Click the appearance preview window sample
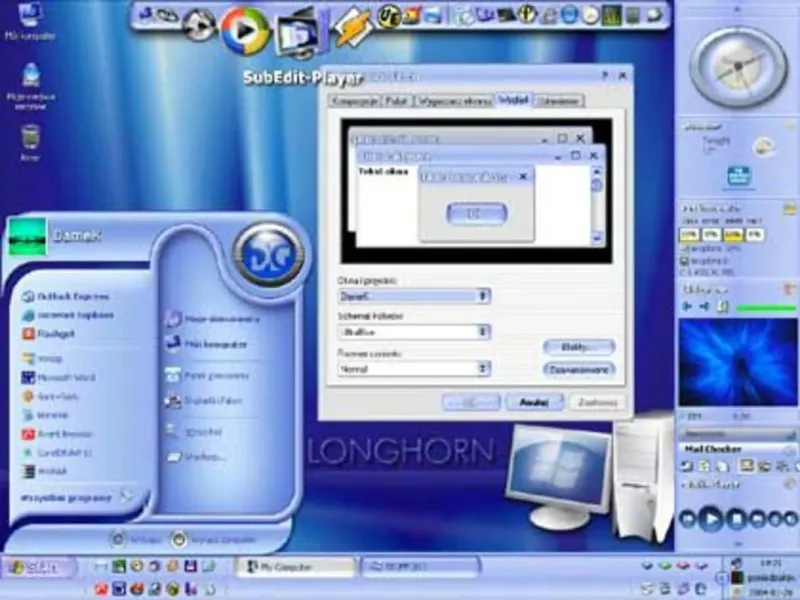 point(477,191)
